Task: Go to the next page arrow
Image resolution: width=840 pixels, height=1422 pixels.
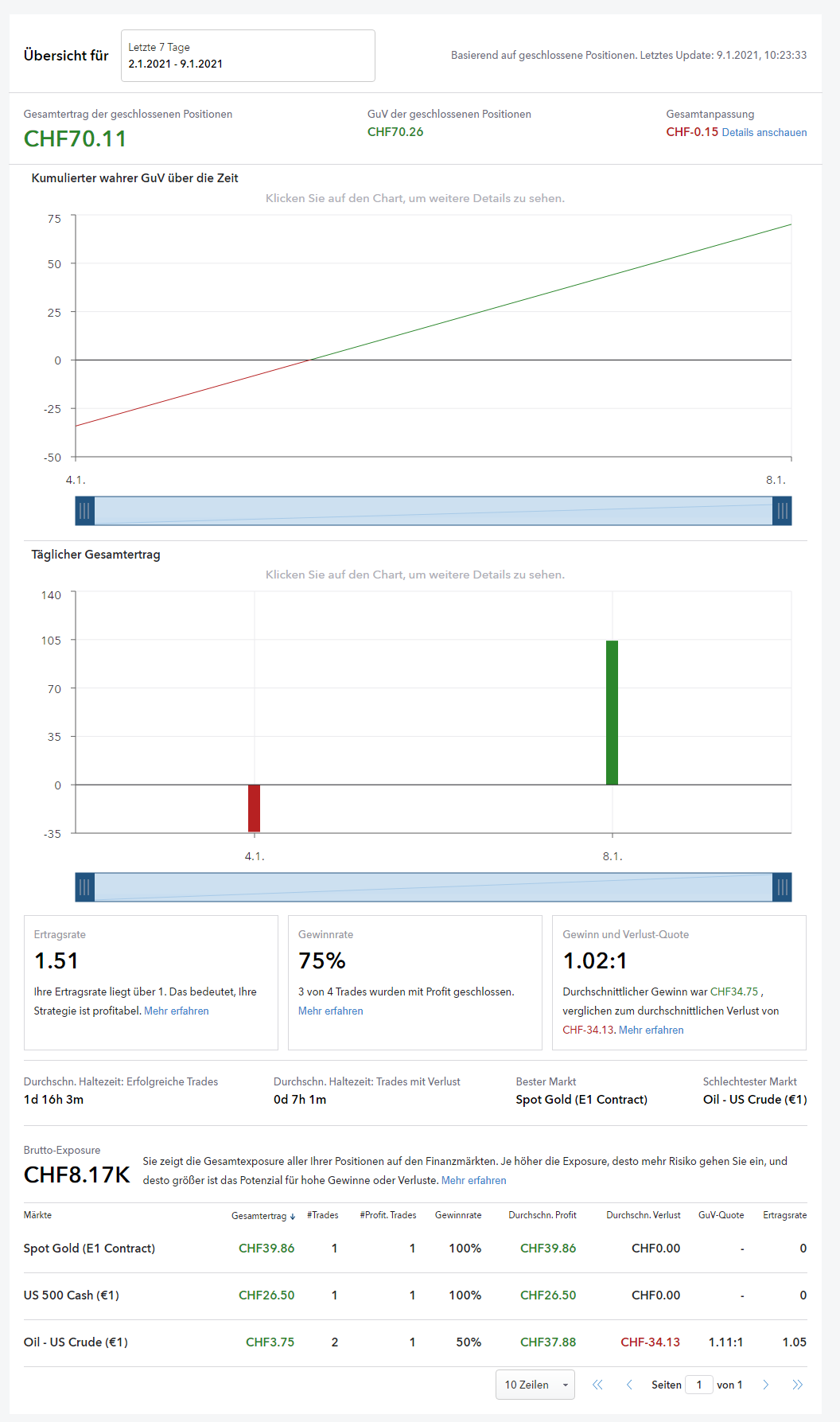Action: tap(766, 1385)
